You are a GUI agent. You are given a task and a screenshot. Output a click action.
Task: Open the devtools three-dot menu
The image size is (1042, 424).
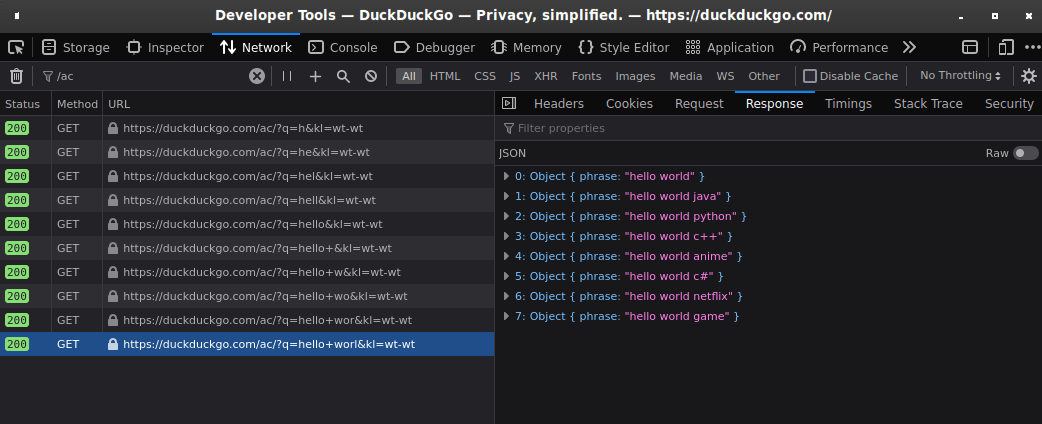pos(1033,47)
